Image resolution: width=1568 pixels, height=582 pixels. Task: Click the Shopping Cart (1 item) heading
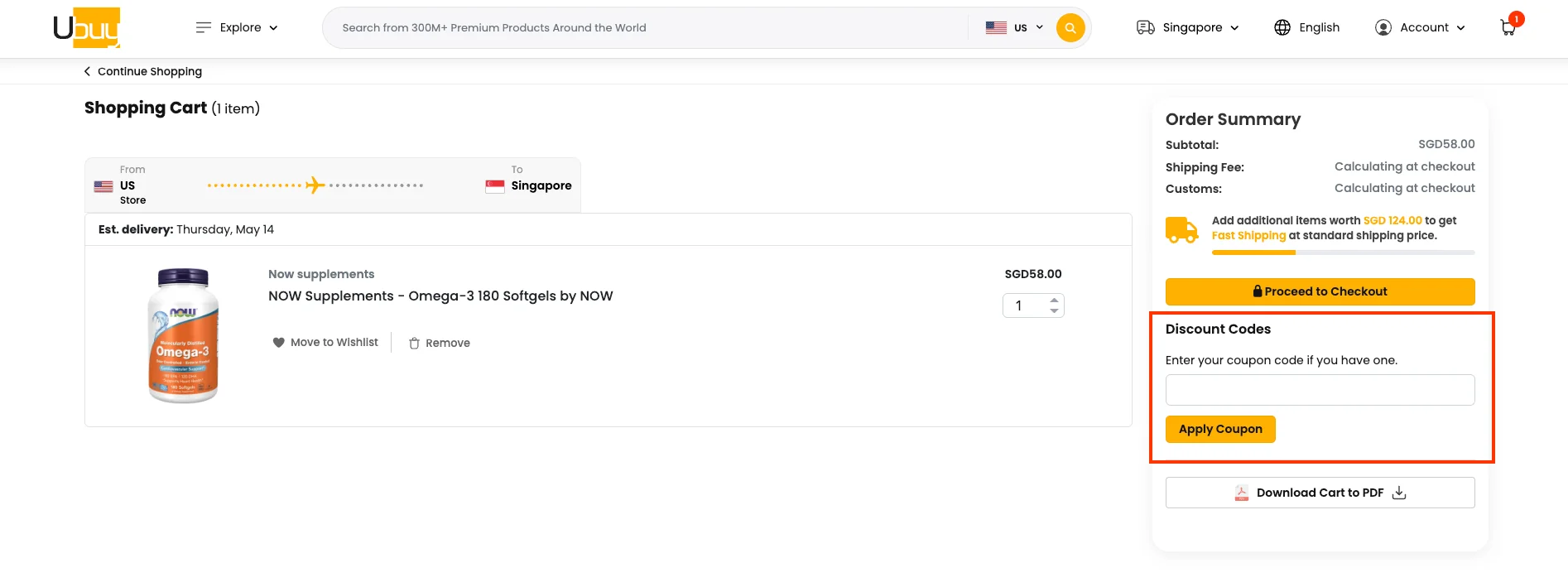pyautogui.click(x=172, y=108)
